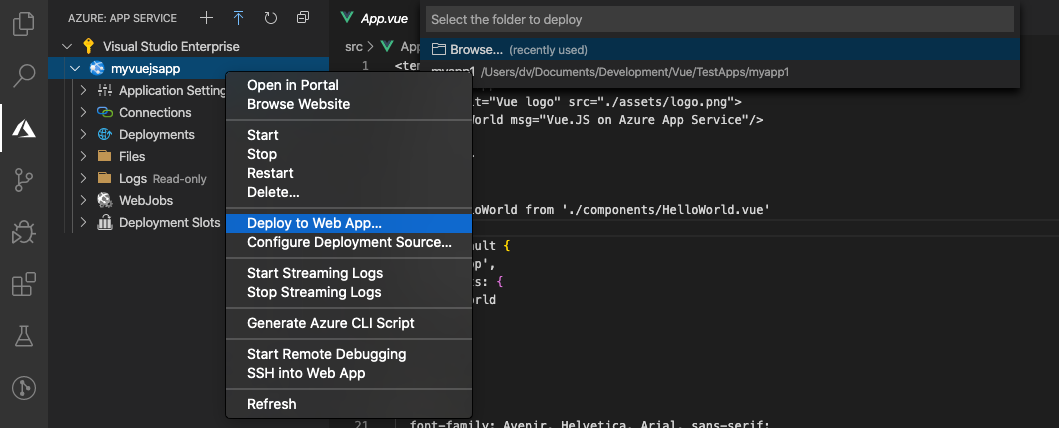Image resolution: width=1059 pixels, height=428 pixels.
Task: Click the AZURE: APP SERVICE panel title
Action: [x=122, y=18]
